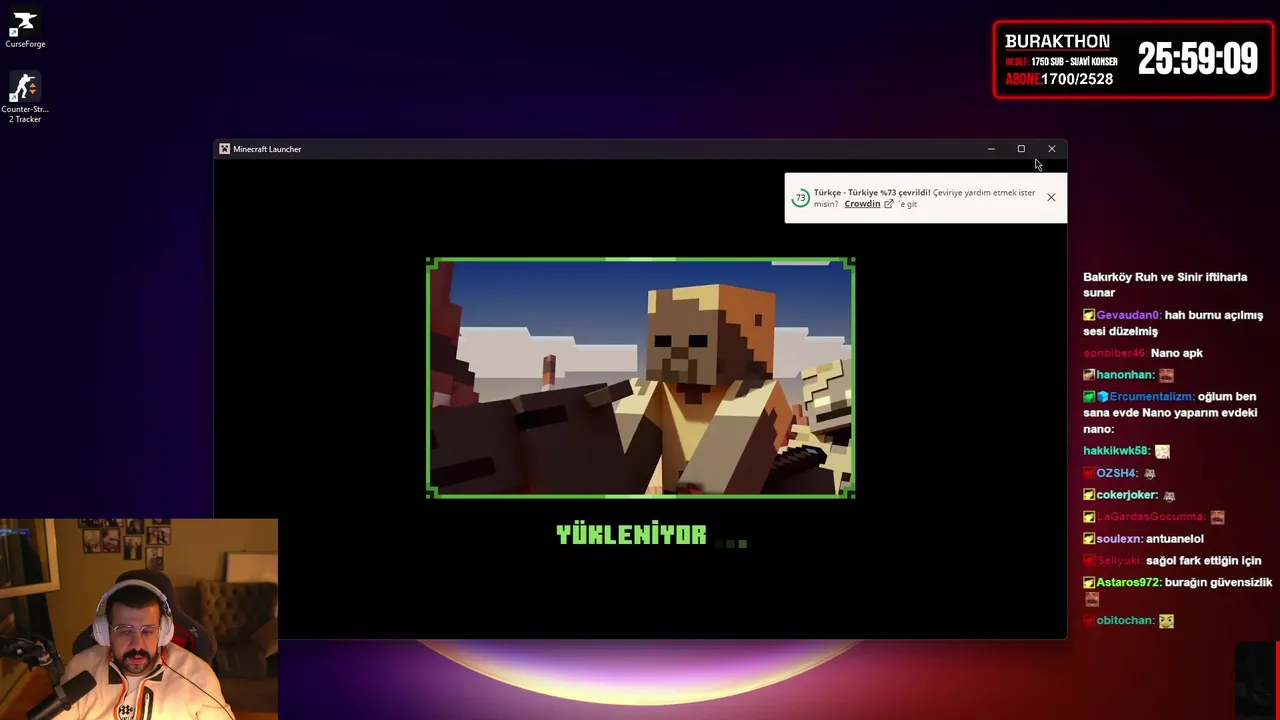Click the 73 percent translation progress circle
Viewport: 1280px width, 720px height.
(x=800, y=198)
